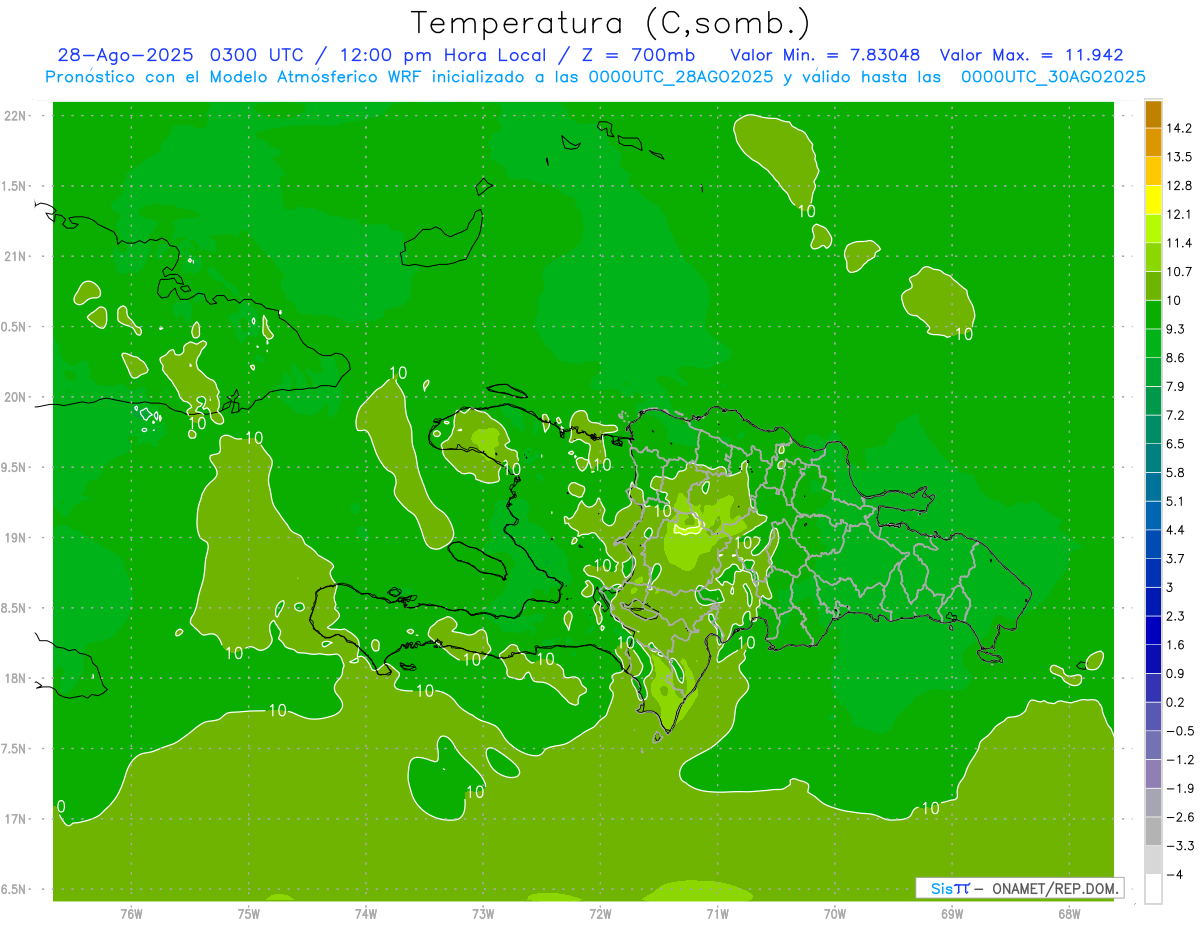Image resolution: width=1200 pixels, height=927 pixels.
Task: Click the blue swatch between 3.7 and 4.4
Action: (1153, 544)
